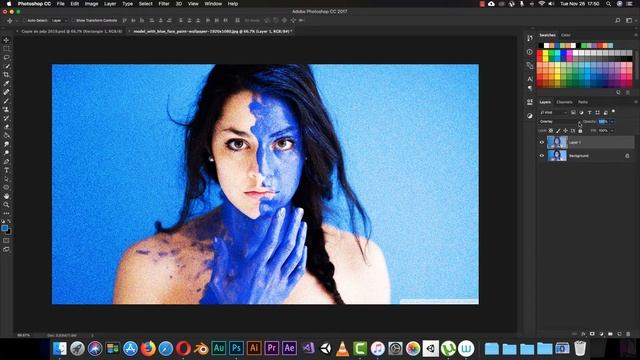This screenshot has height=360, width=640.
Task: Launch Premiere Pro from the Dock
Action: (x=271, y=348)
